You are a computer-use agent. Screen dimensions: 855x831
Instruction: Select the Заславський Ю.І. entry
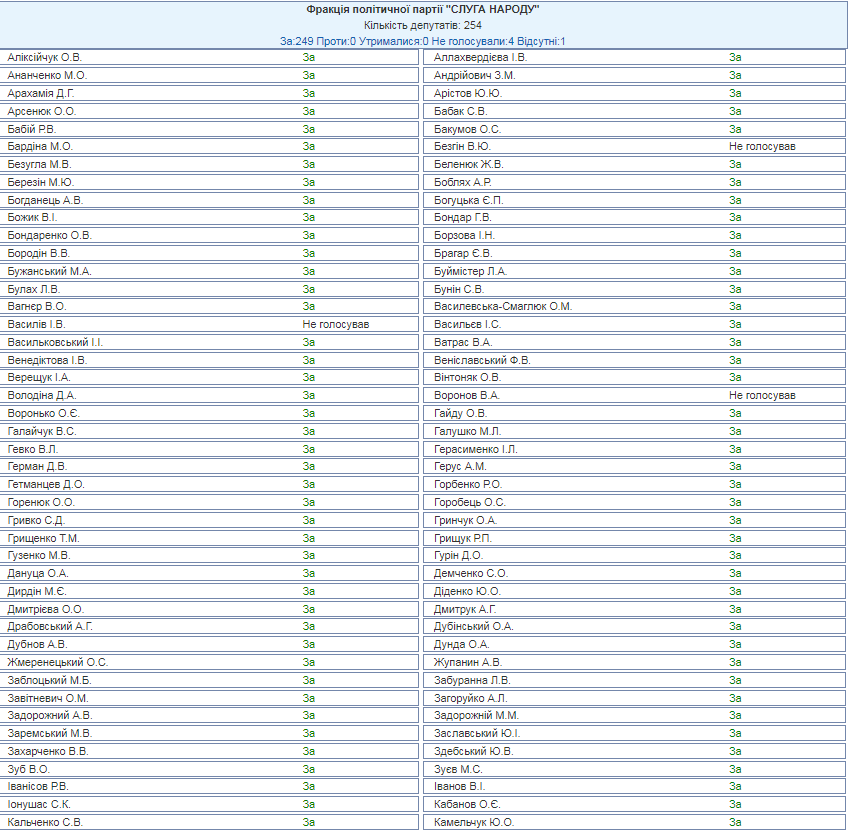tap(477, 733)
